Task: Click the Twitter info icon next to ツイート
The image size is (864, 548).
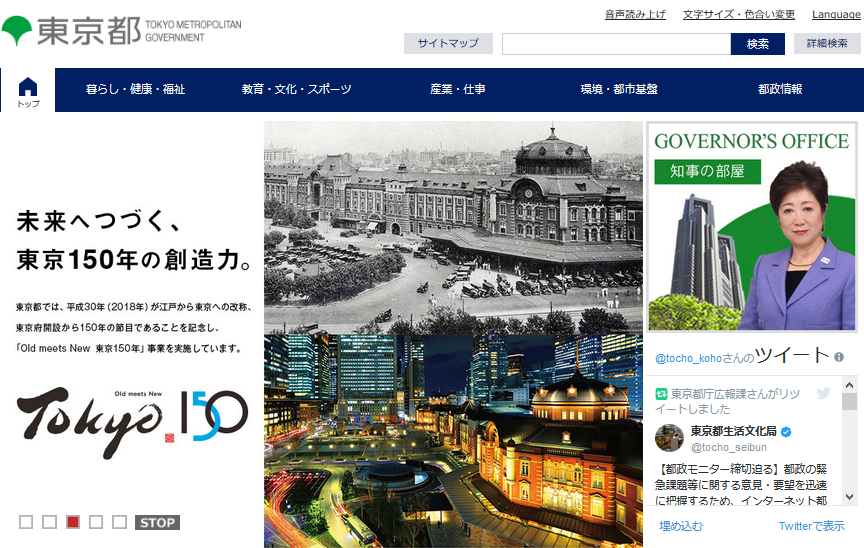Action: click(839, 357)
